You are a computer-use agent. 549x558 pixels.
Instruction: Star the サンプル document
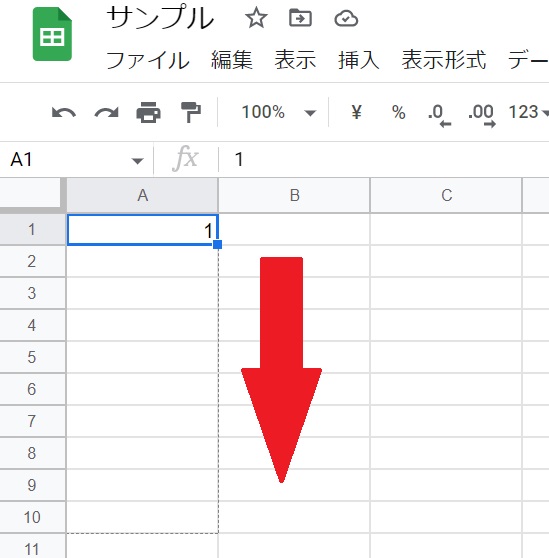(256, 19)
